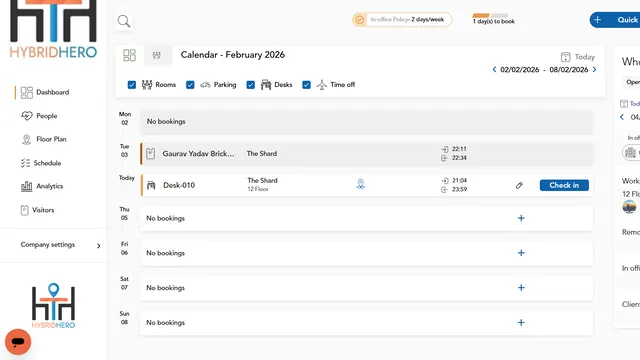
Task: Click the In-office Policy 2 days/week badge
Action: pyautogui.click(x=402, y=20)
